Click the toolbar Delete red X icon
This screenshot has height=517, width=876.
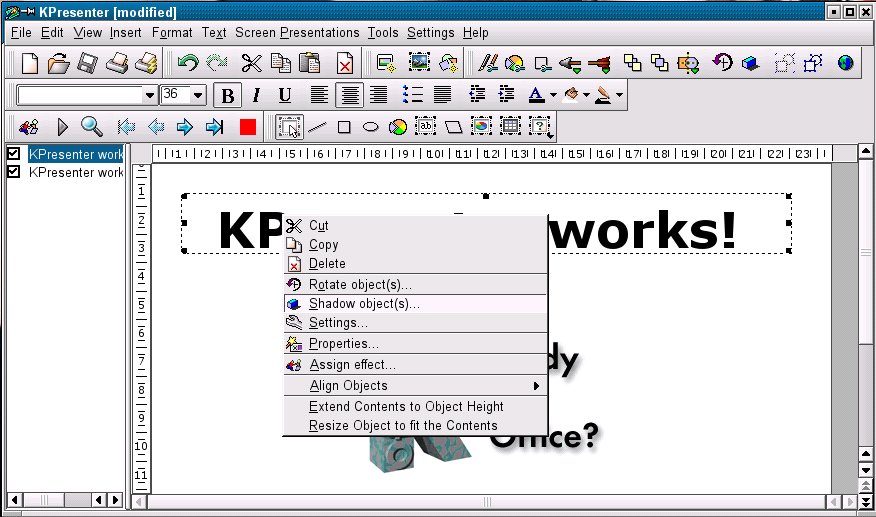pyautogui.click(x=345, y=63)
